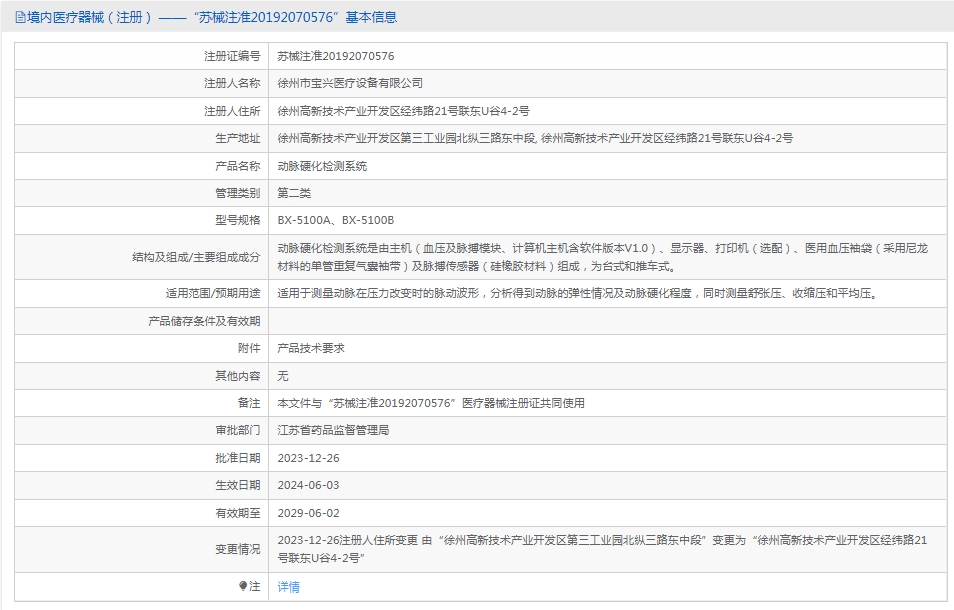Click the intended use description in 适用范围 row
The height and width of the screenshot is (610, 954).
point(578,294)
